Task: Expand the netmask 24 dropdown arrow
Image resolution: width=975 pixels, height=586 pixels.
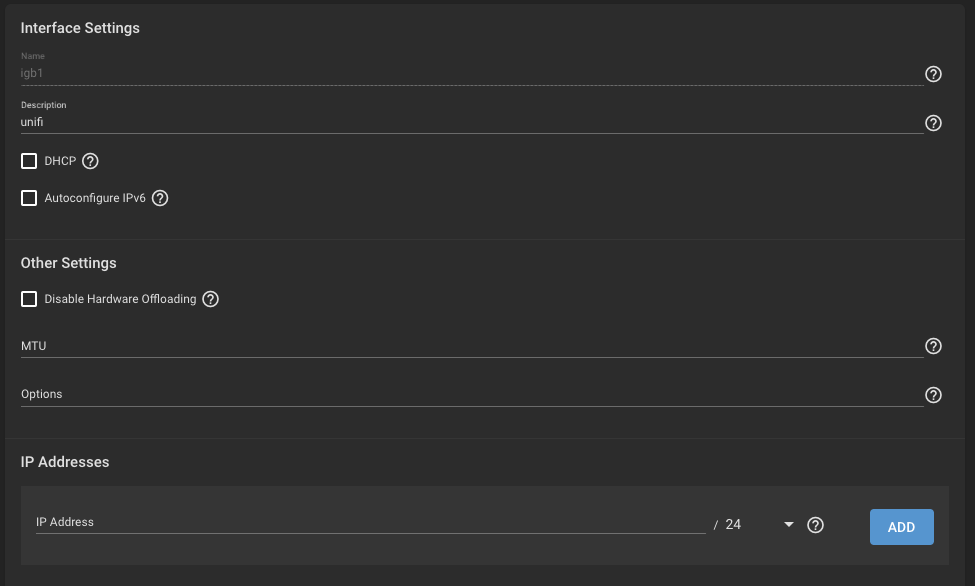Action: click(788, 524)
